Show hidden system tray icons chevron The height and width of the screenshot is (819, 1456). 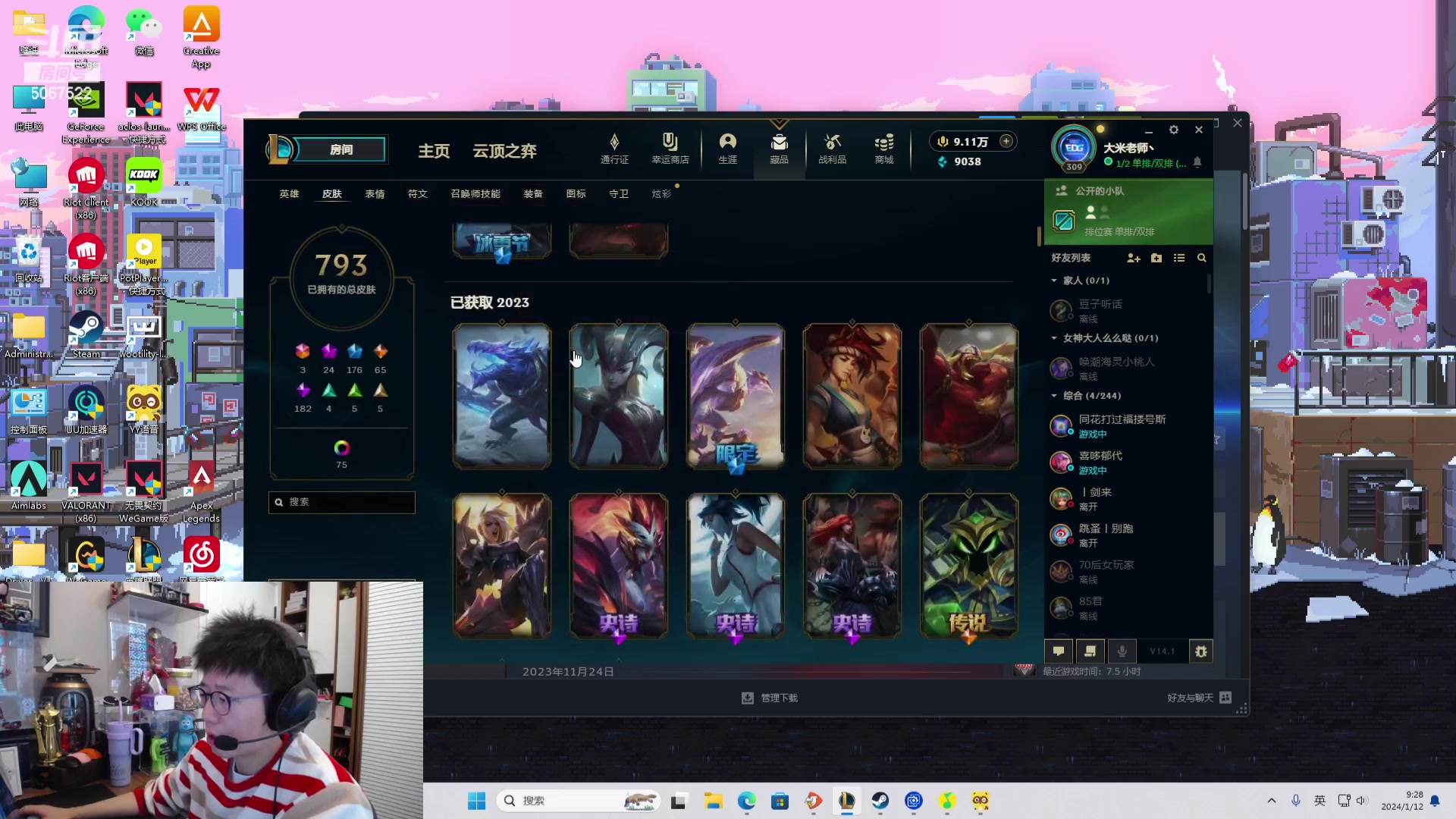(1272, 801)
